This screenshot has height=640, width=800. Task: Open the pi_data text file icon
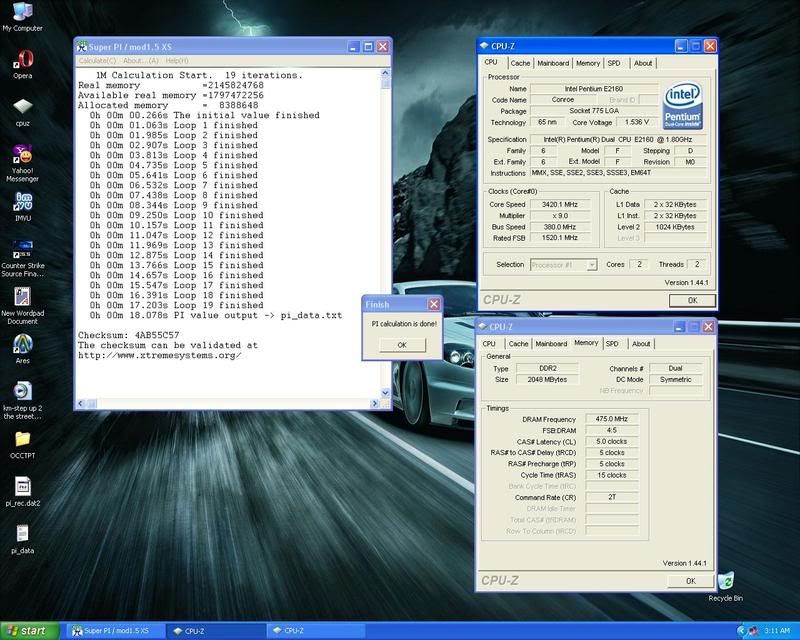[x=21, y=533]
